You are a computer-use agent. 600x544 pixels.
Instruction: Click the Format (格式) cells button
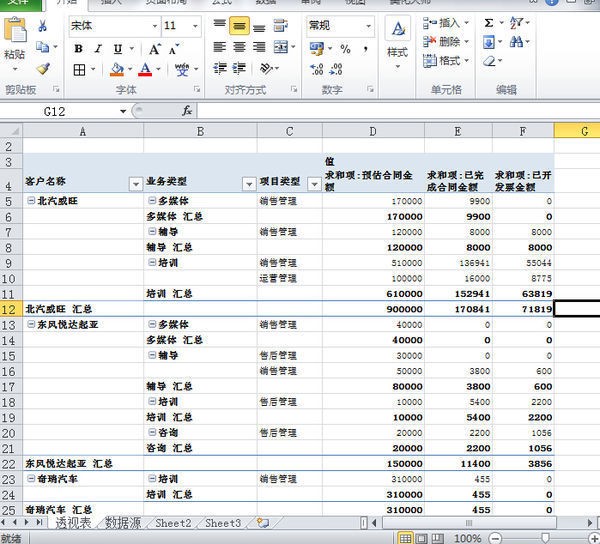point(443,61)
